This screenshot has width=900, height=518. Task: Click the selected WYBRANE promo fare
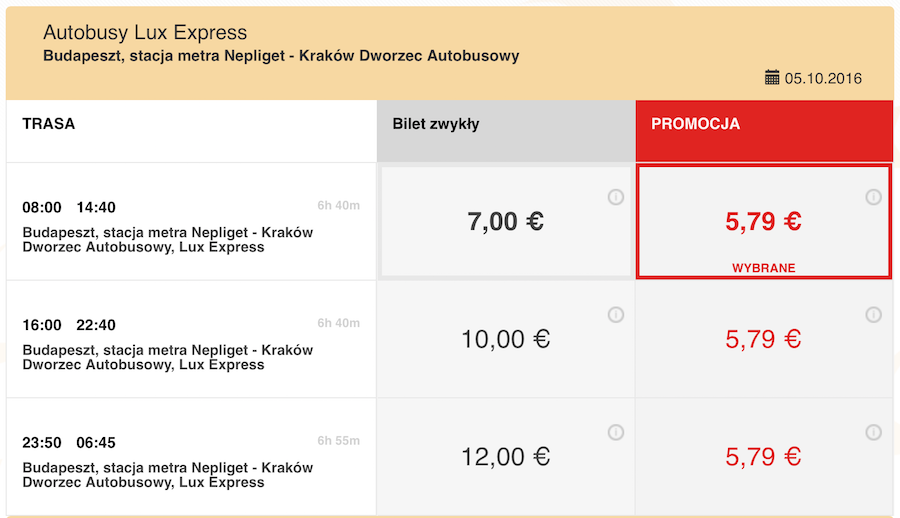point(763,223)
